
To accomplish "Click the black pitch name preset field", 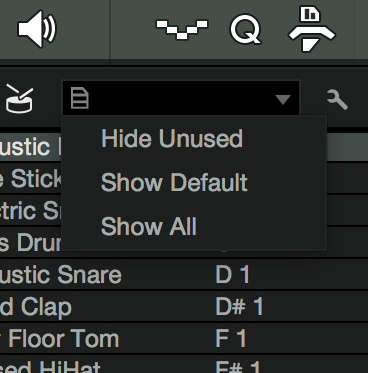I will (181, 98).
